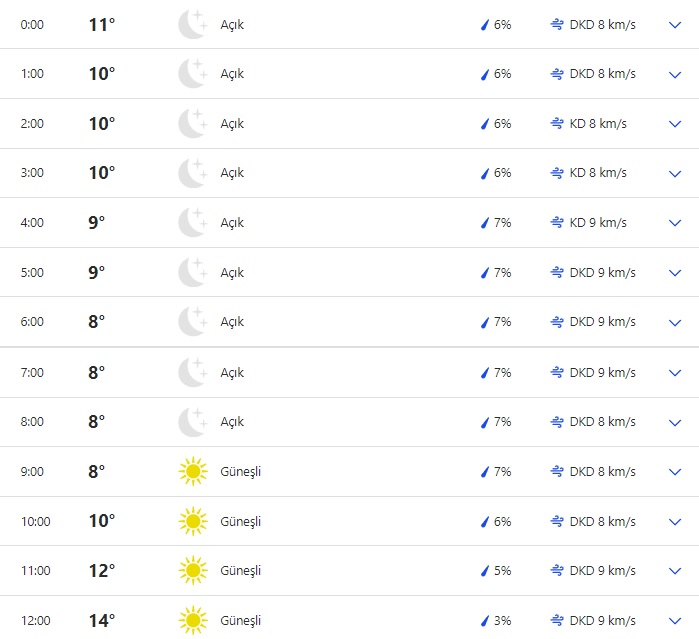This screenshot has width=699, height=639.
Task: Click the Güneşli label at 11:00
Action: tap(241, 570)
